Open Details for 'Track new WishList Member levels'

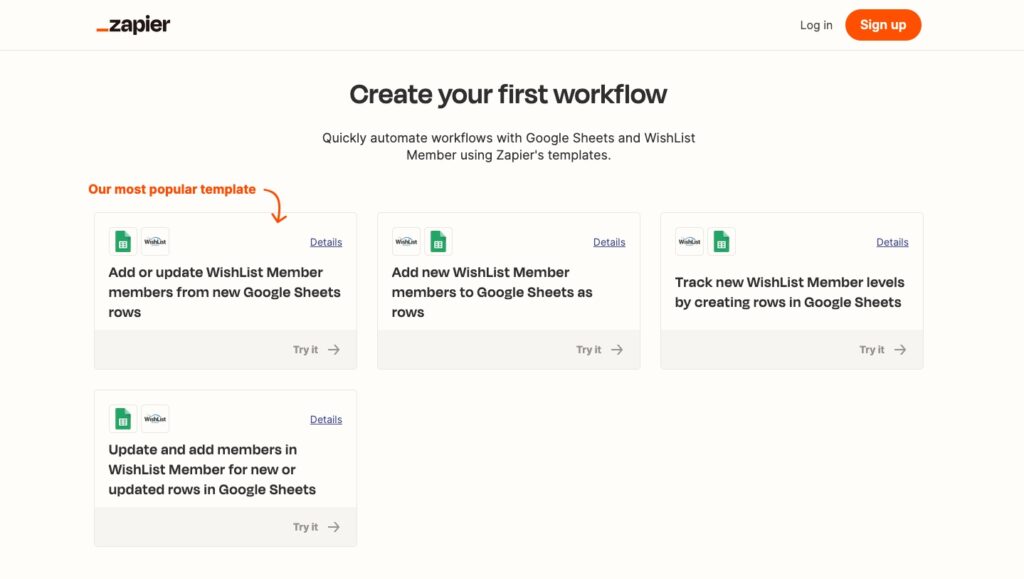tap(892, 242)
